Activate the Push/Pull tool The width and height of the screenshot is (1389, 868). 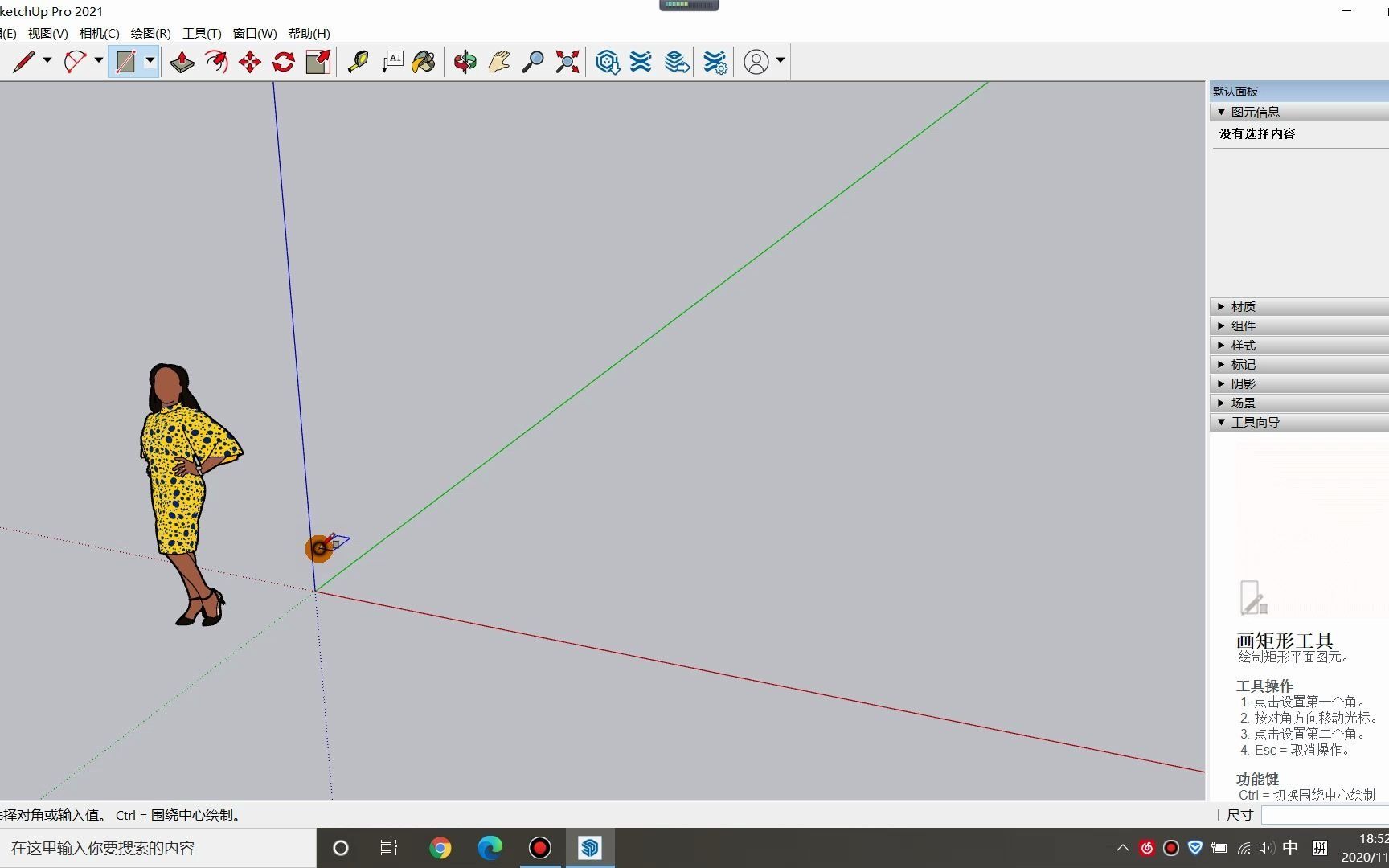[x=182, y=62]
